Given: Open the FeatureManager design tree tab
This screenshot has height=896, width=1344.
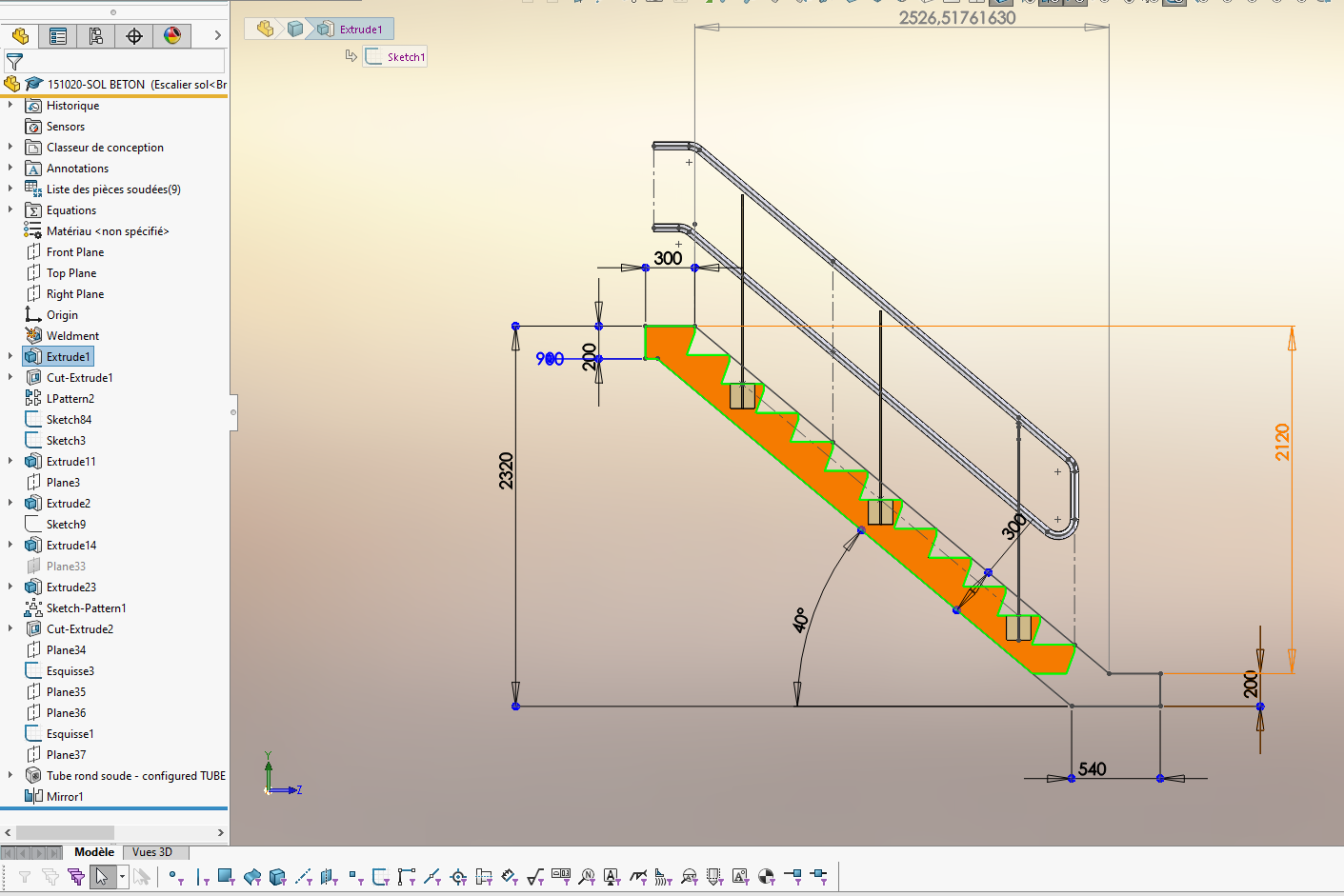Looking at the screenshot, I should 20,36.
